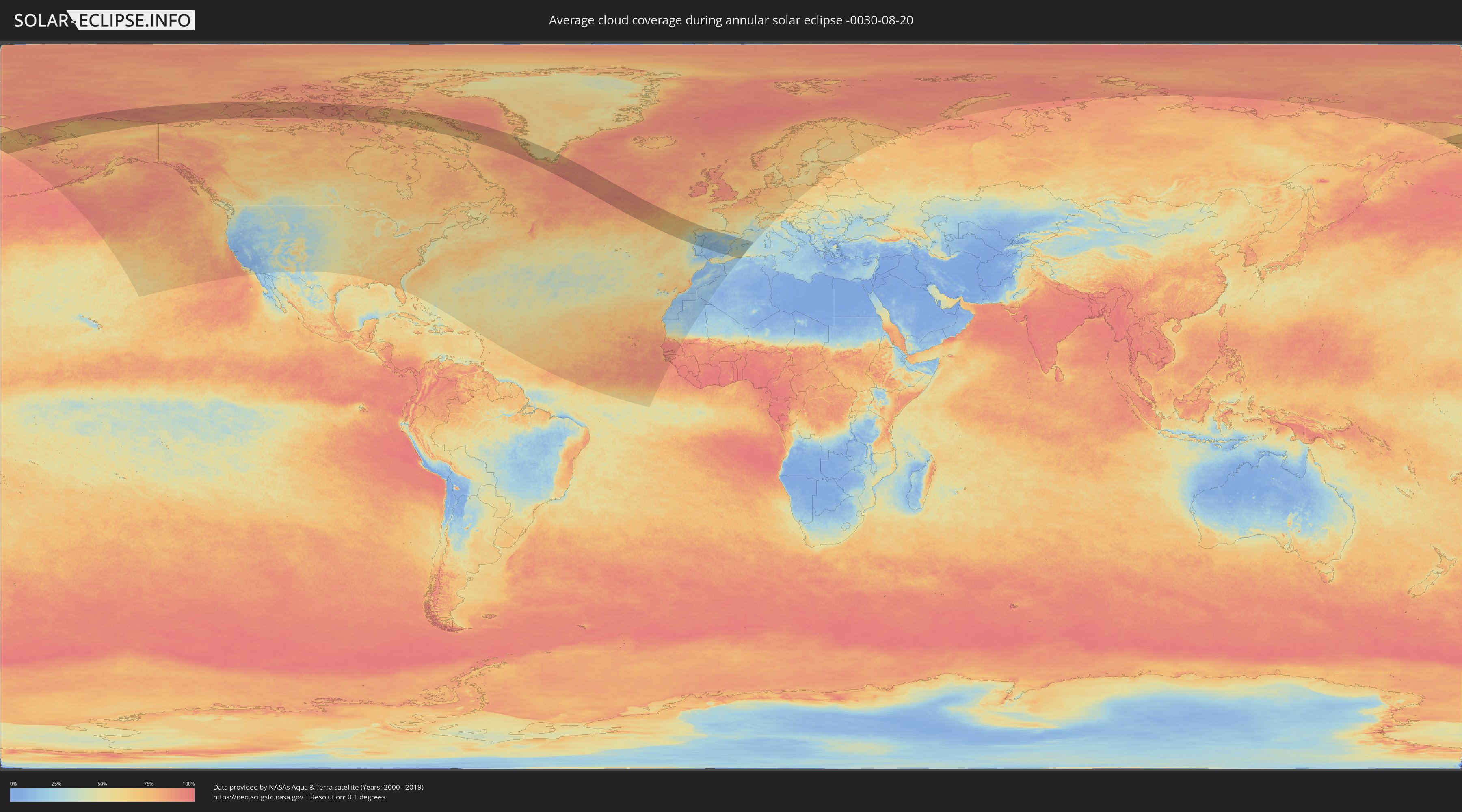This screenshot has width=1462, height=812.
Task: Click the 50% legend label
Action: (x=102, y=784)
